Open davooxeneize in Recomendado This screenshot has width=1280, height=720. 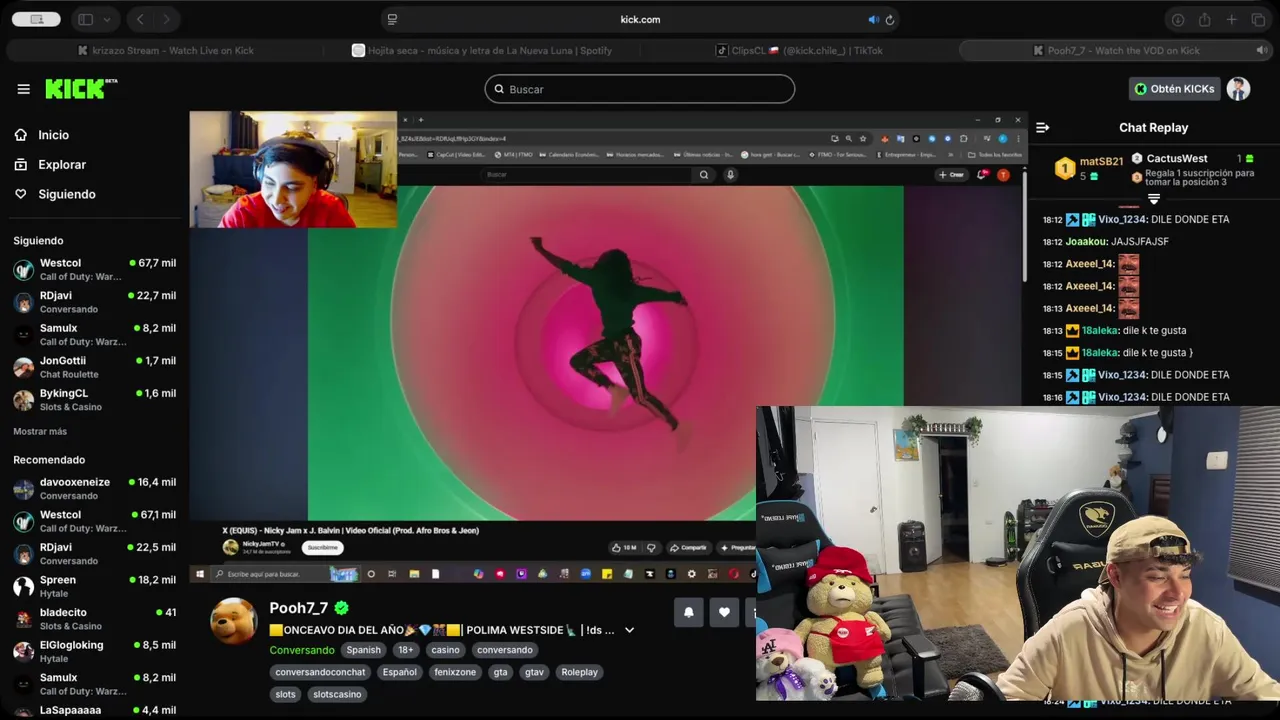pyautogui.click(x=94, y=488)
